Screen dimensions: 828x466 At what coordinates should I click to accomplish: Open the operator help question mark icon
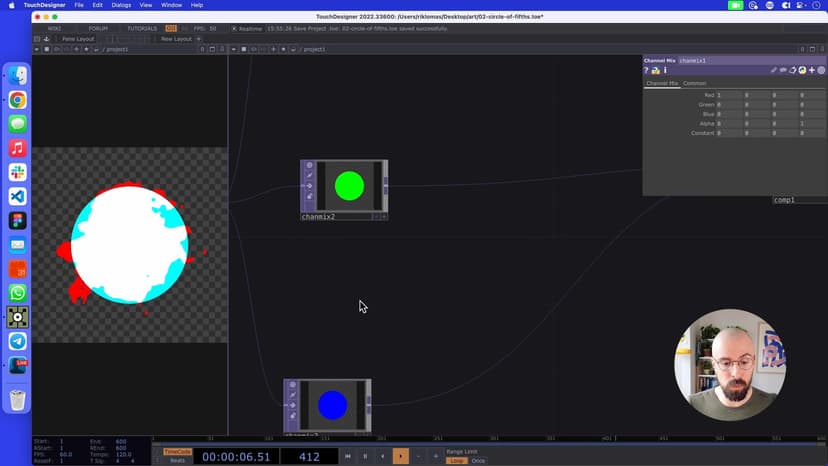tap(647, 70)
